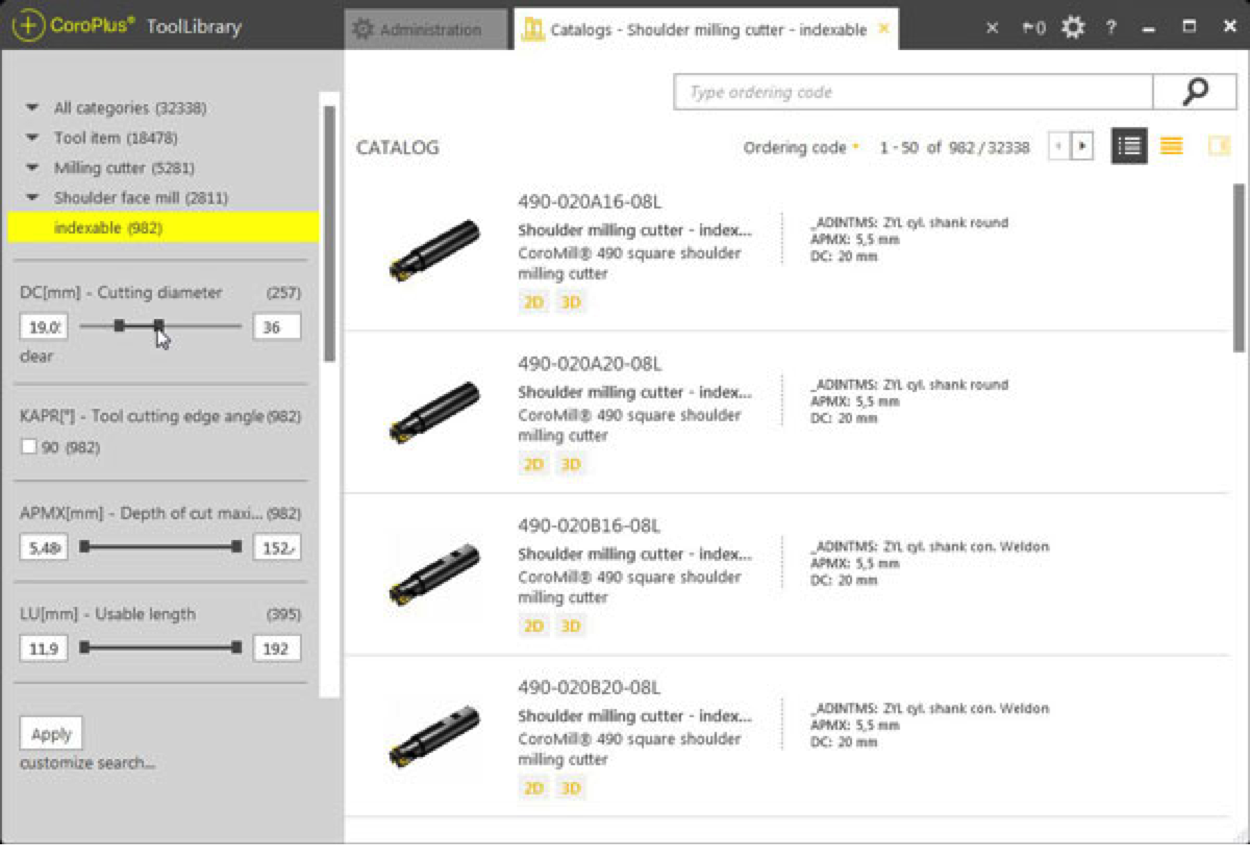Image resolution: width=1250 pixels, height=845 pixels.
Task: Toggle the side detail pane icon
Action: (1218, 147)
